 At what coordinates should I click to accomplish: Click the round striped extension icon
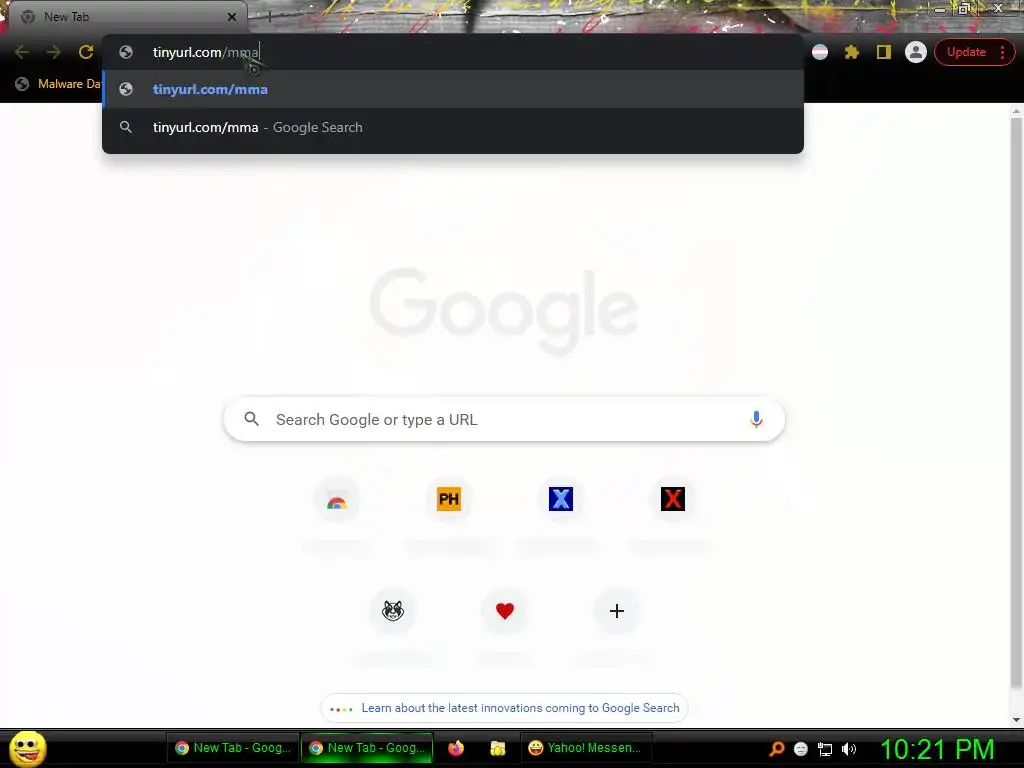[x=820, y=52]
